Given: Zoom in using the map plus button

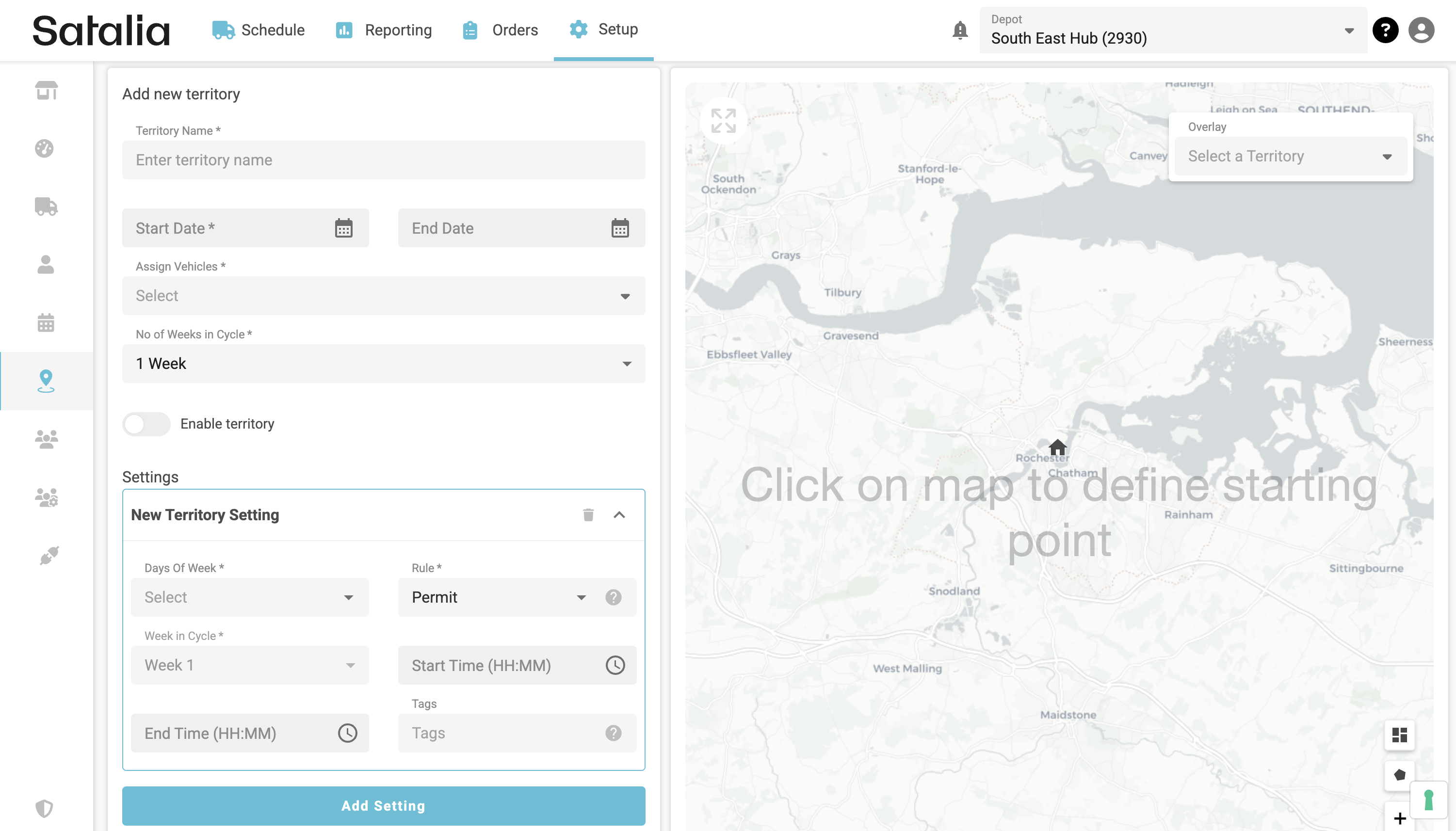Looking at the screenshot, I should click(1399, 818).
